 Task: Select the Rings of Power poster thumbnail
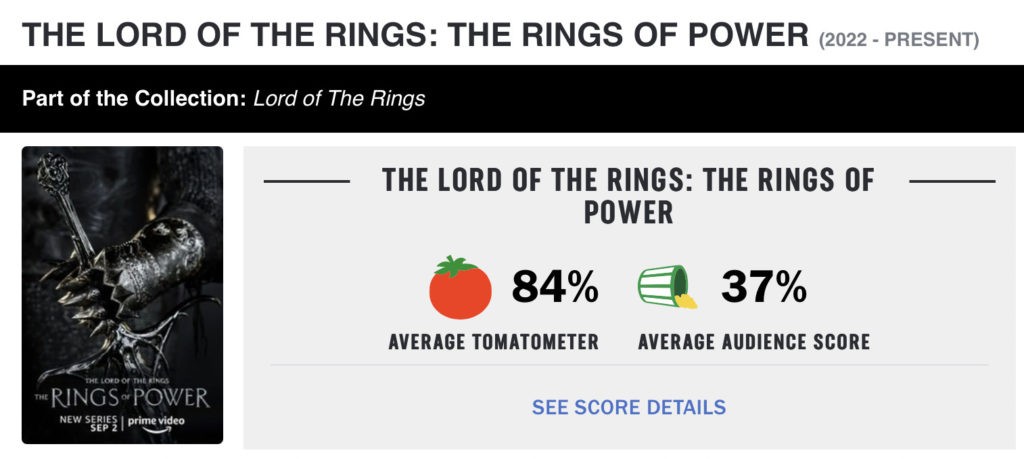pos(121,295)
